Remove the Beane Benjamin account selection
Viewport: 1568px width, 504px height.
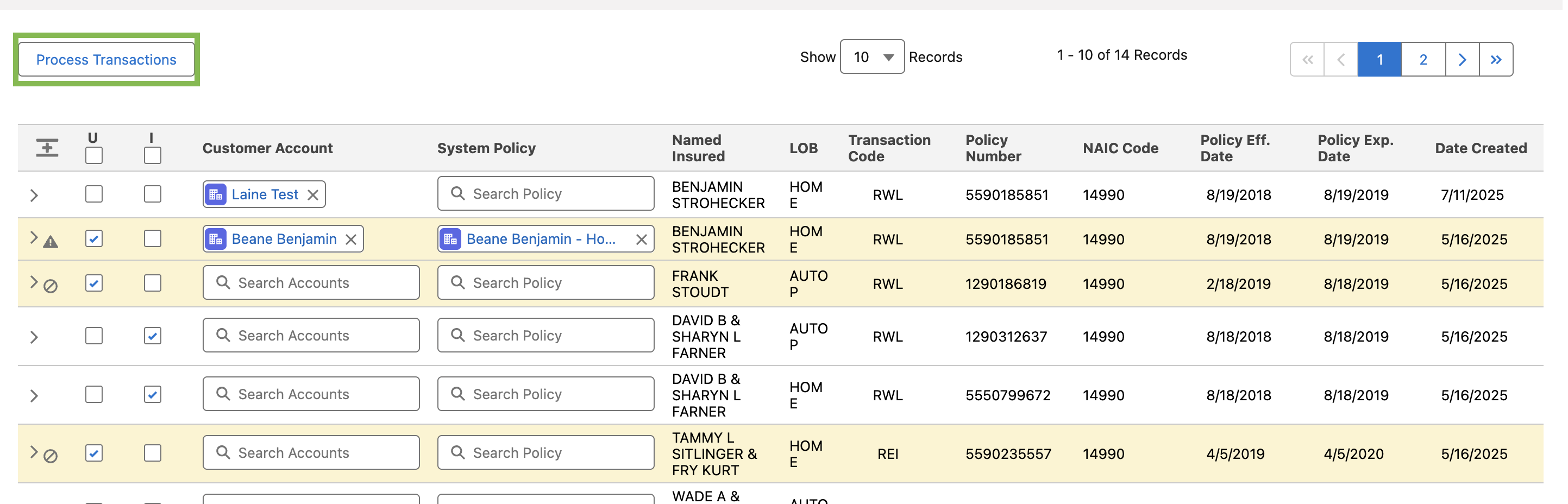(351, 240)
